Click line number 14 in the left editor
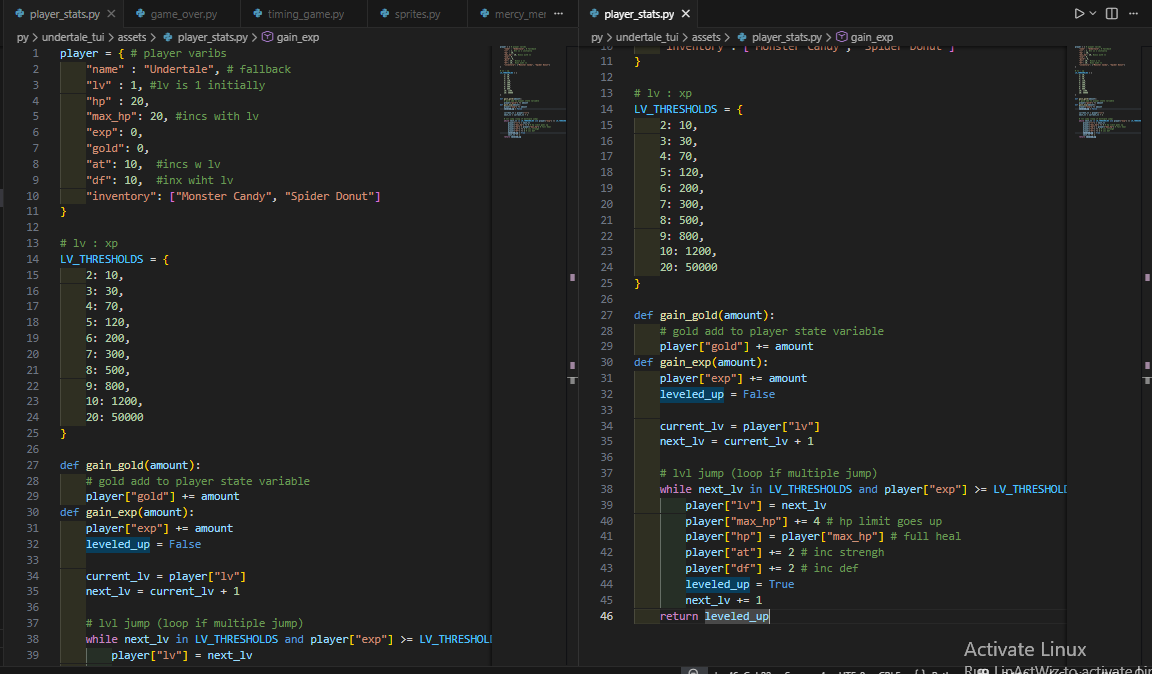 pos(33,259)
